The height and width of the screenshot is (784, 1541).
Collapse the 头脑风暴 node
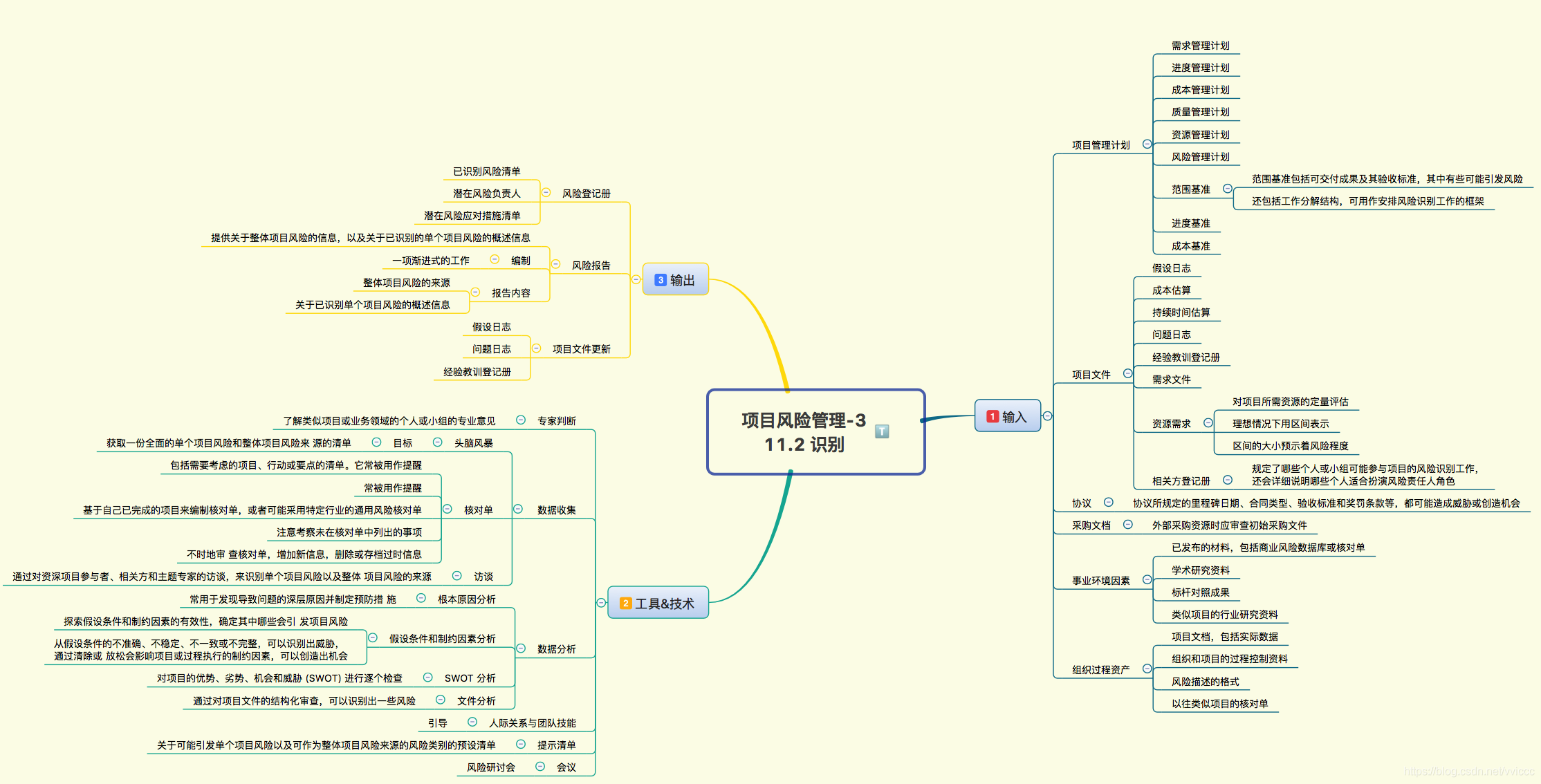pos(437,442)
